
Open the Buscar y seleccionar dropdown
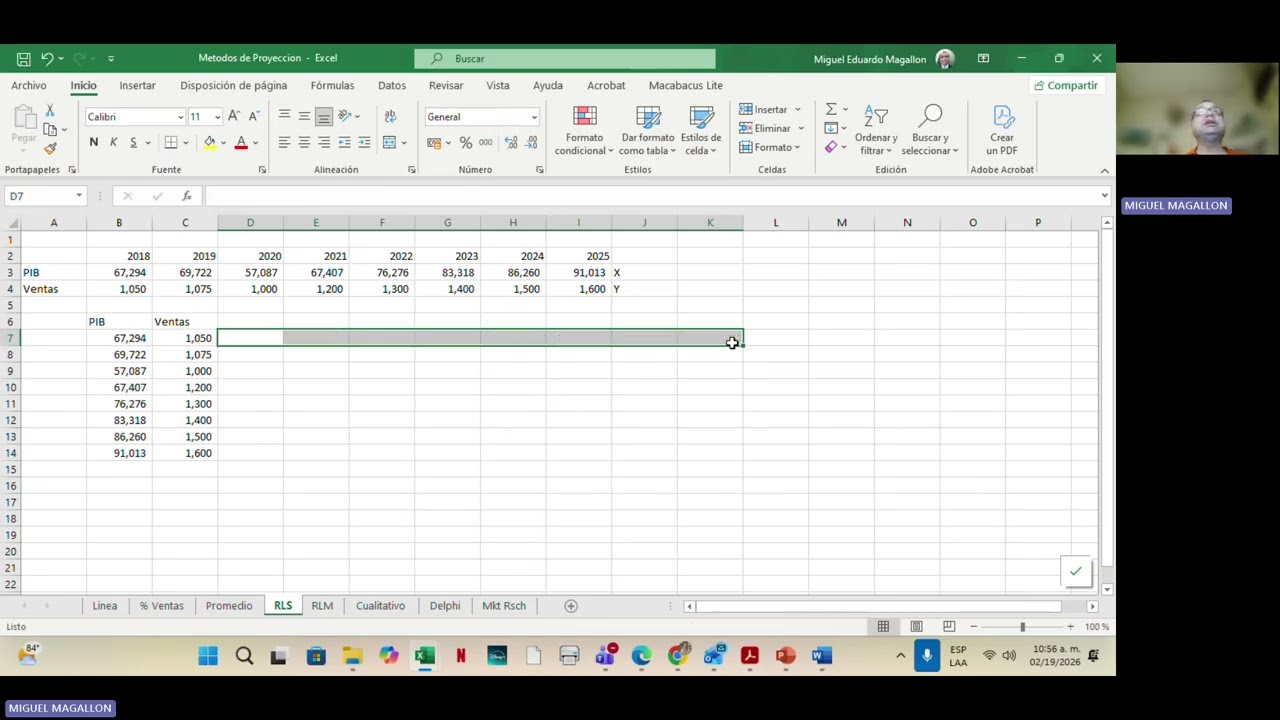coord(930,131)
